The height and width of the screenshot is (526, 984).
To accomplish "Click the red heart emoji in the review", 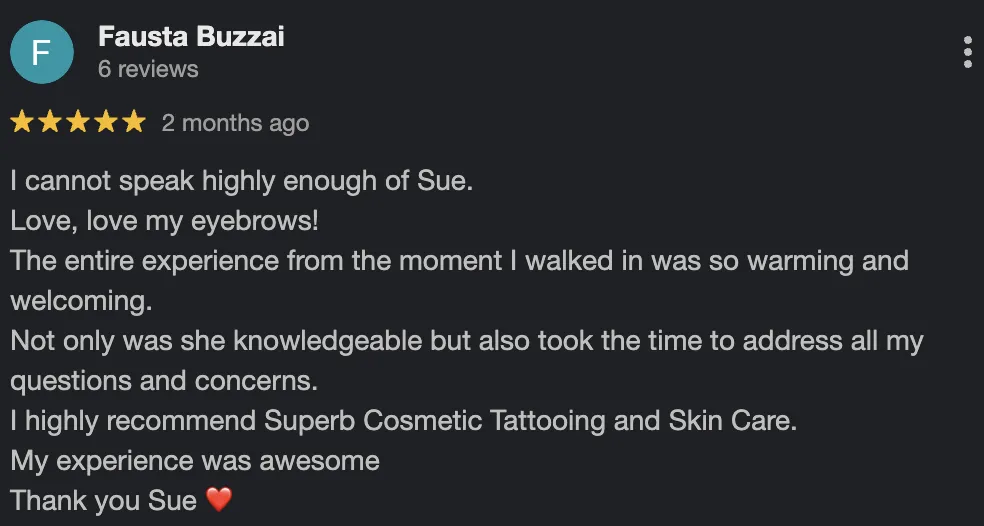I will [218, 499].
